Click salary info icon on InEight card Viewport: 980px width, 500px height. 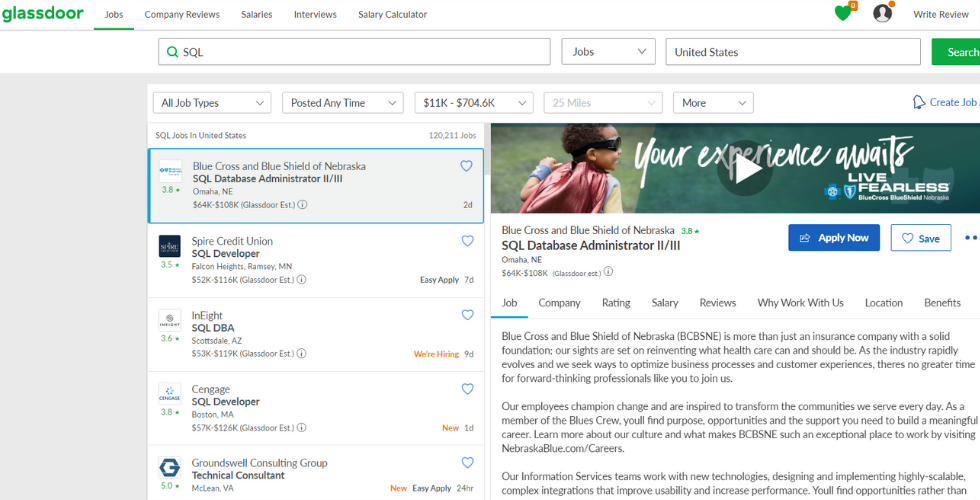click(x=301, y=353)
